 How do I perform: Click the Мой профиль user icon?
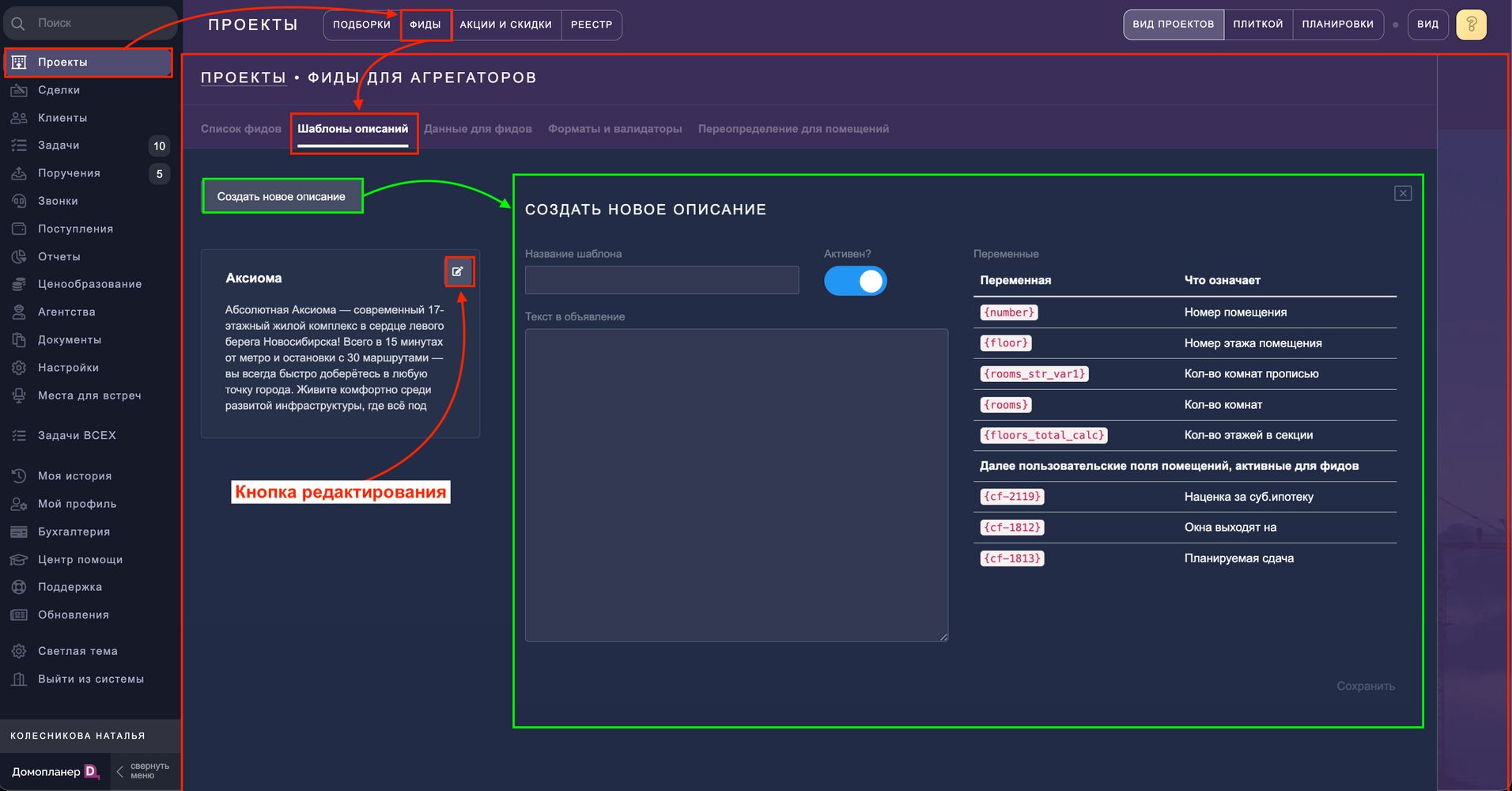pyautogui.click(x=19, y=504)
